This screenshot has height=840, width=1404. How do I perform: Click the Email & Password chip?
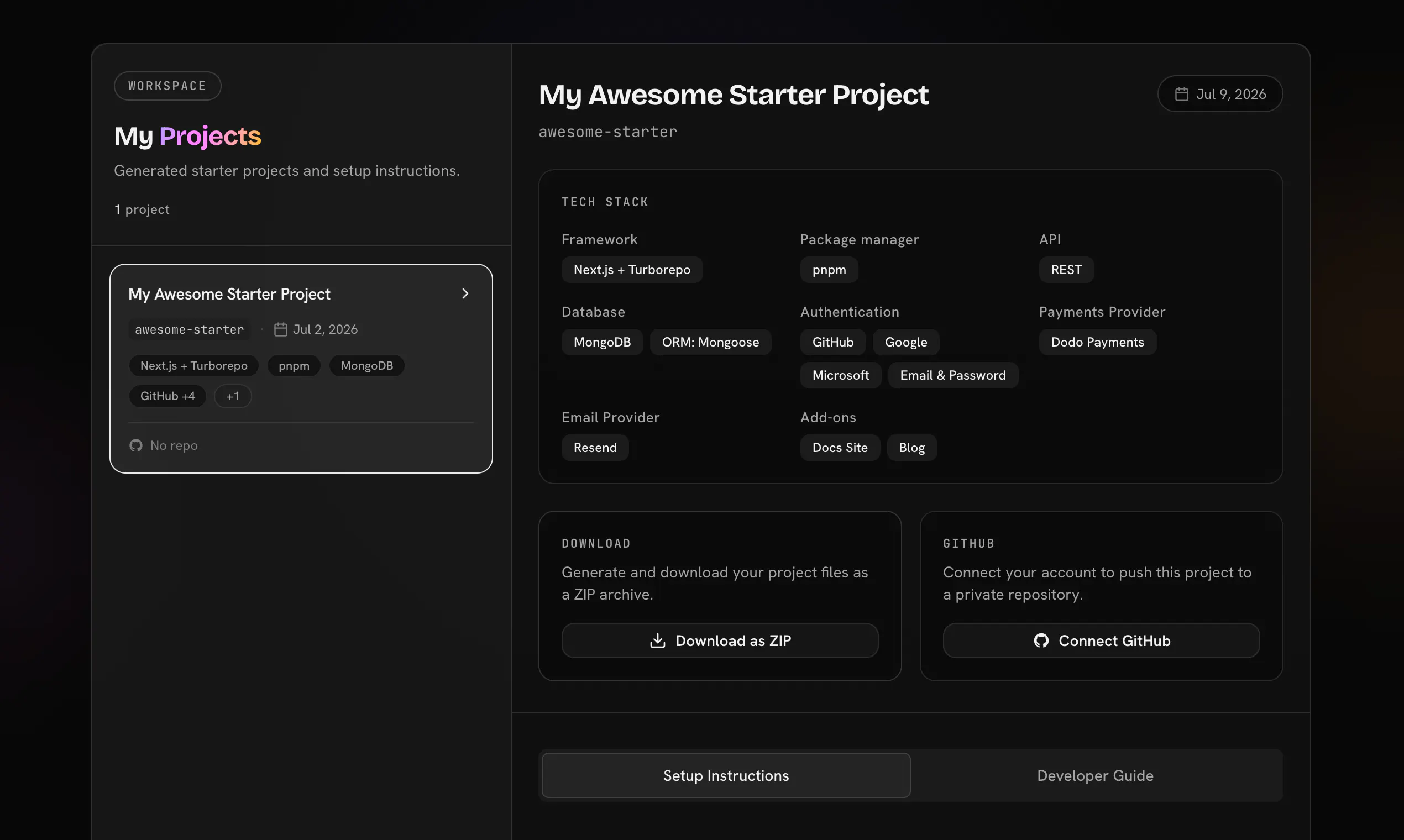pyautogui.click(x=953, y=375)
